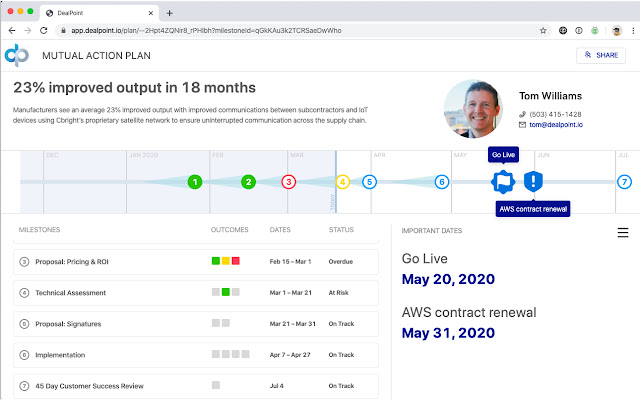
Task: Click the Jul 4 date
Action: click(x=276, y=386)
